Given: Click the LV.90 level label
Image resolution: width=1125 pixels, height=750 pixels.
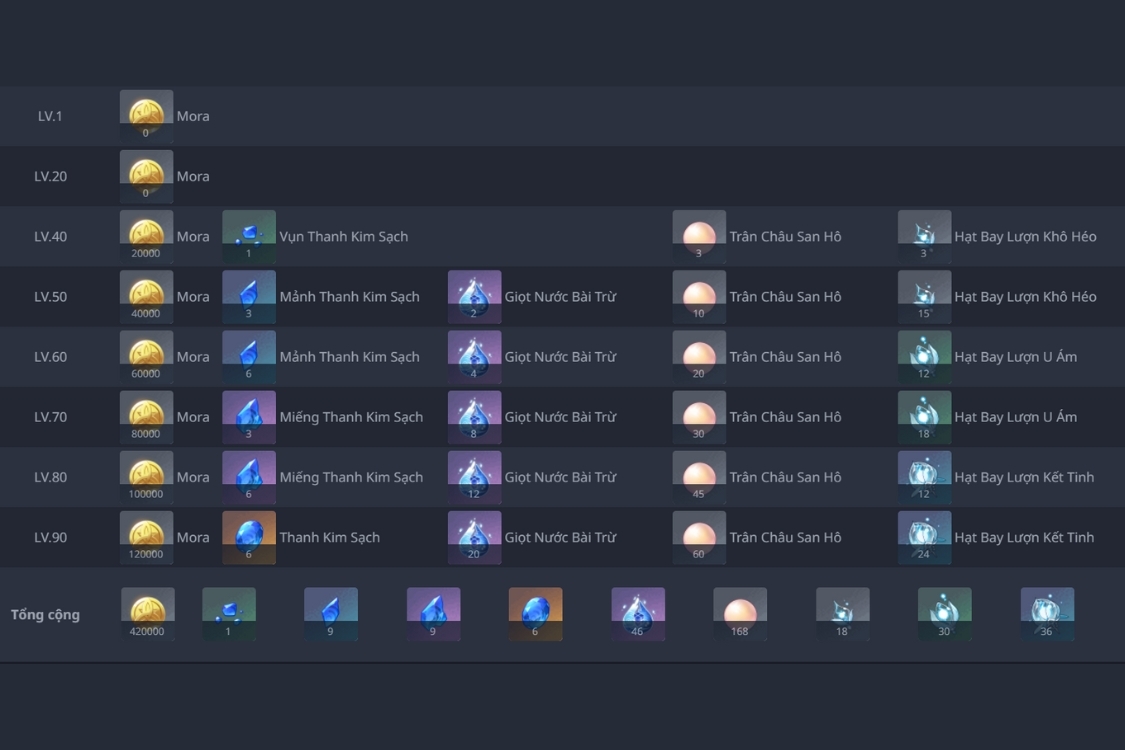Looking at the screenshot, I should tap(50, 538).
